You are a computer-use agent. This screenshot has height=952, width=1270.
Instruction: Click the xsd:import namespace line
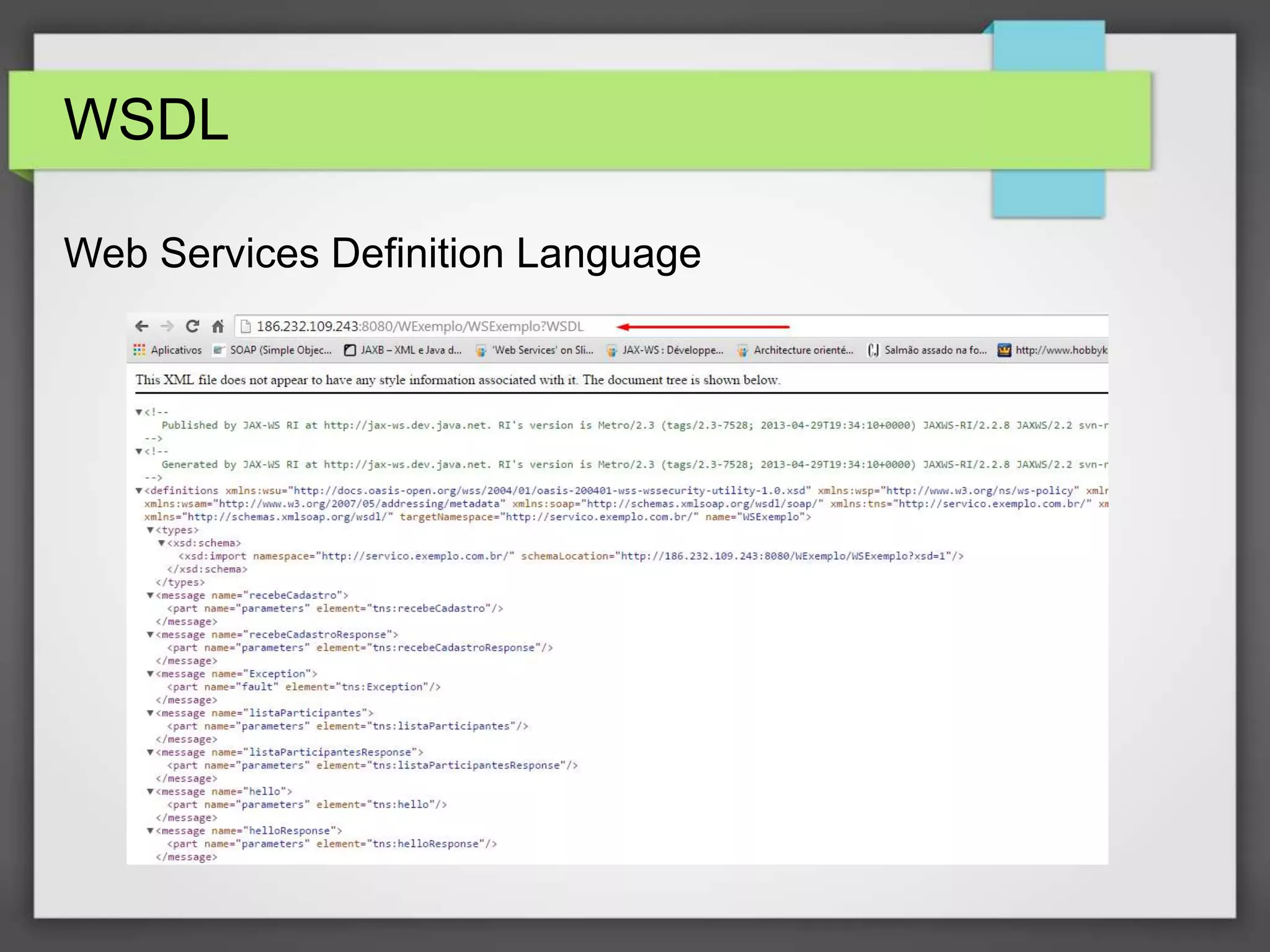pos(571,556)
